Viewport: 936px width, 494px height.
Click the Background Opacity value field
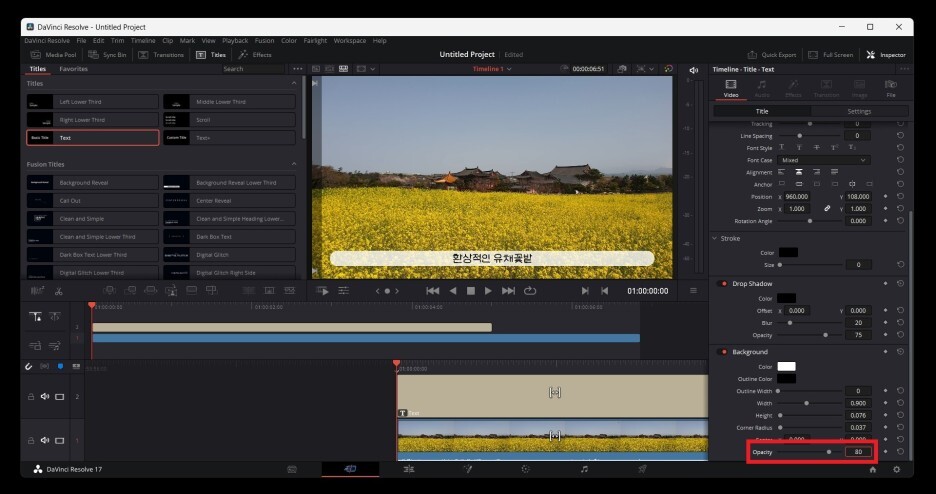pyautogui.click(x=858, y=452)
